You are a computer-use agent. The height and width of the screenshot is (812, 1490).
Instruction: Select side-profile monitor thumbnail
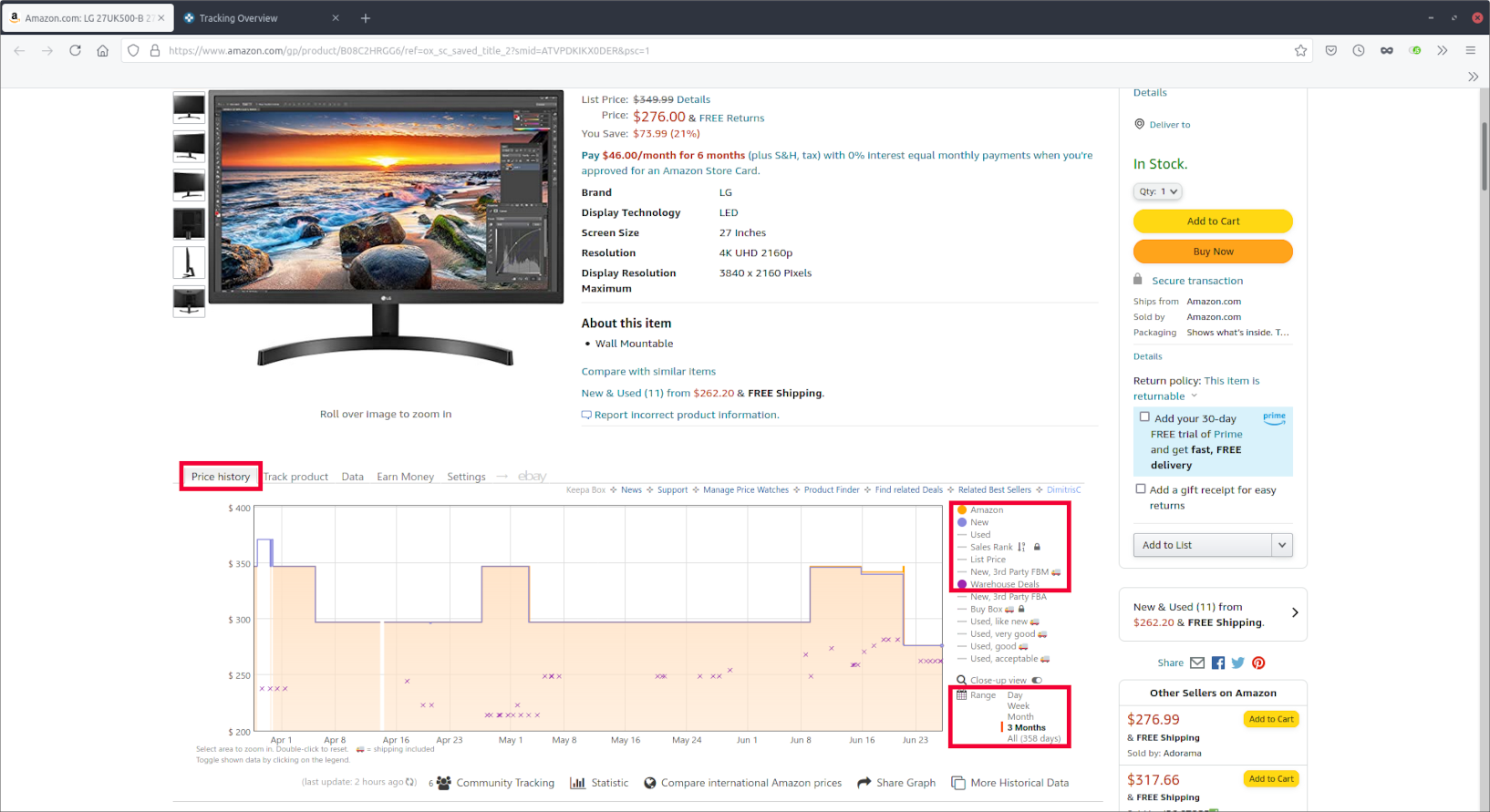(189, 262)
